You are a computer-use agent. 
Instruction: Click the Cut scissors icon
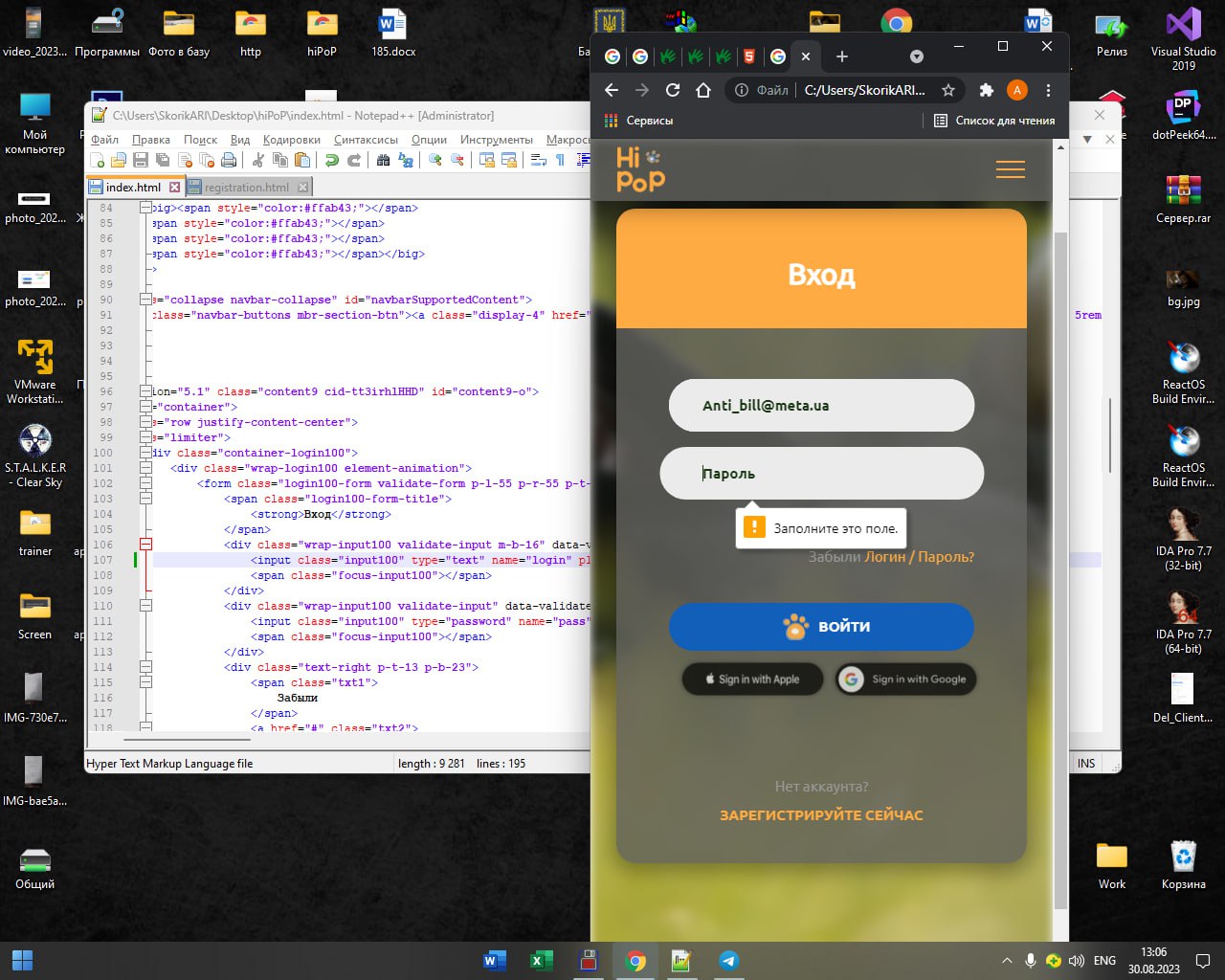257,160
